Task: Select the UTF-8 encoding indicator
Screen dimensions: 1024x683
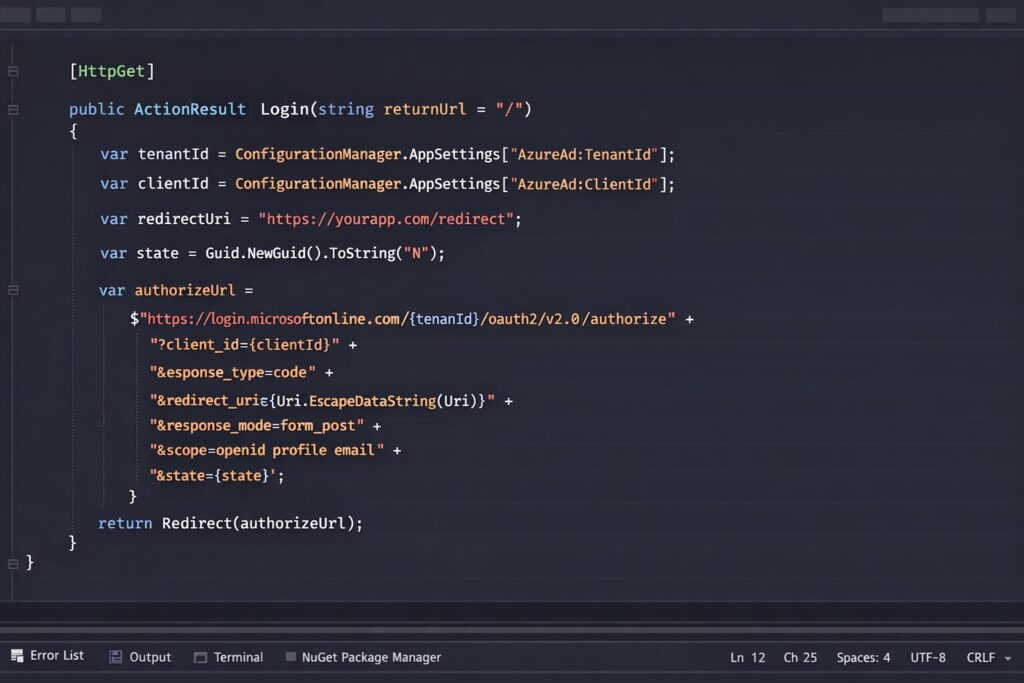Action: click(x=928, y=657)
